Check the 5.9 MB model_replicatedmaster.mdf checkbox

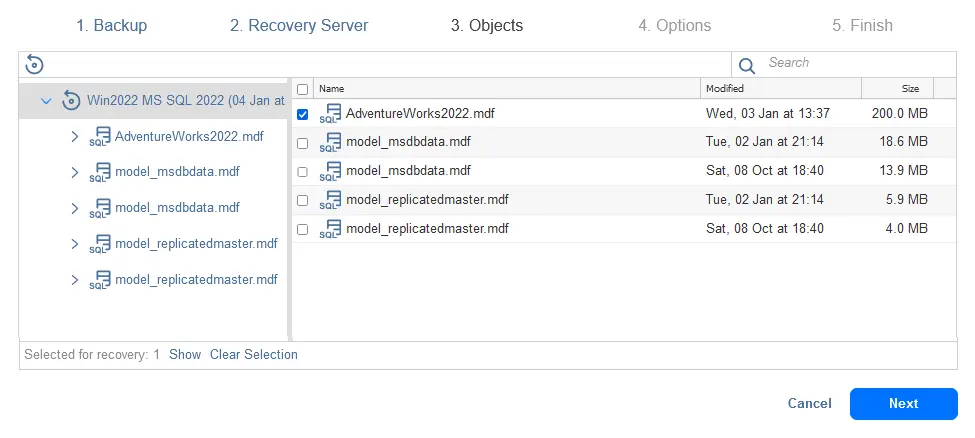tap(302, 200)
